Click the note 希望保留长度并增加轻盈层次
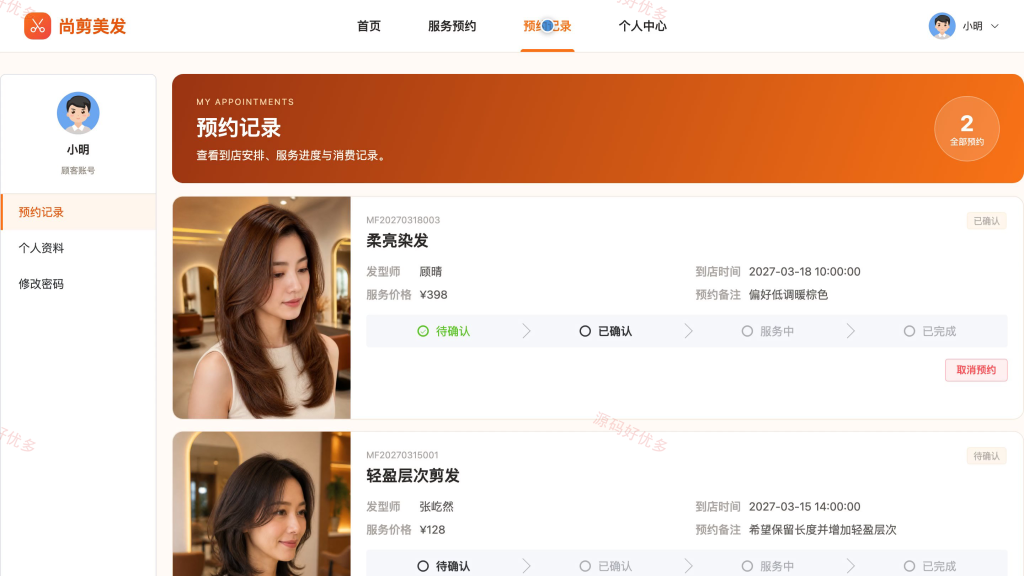The height and width of the screenshot is (576, 1024). [x=822, y=530]
